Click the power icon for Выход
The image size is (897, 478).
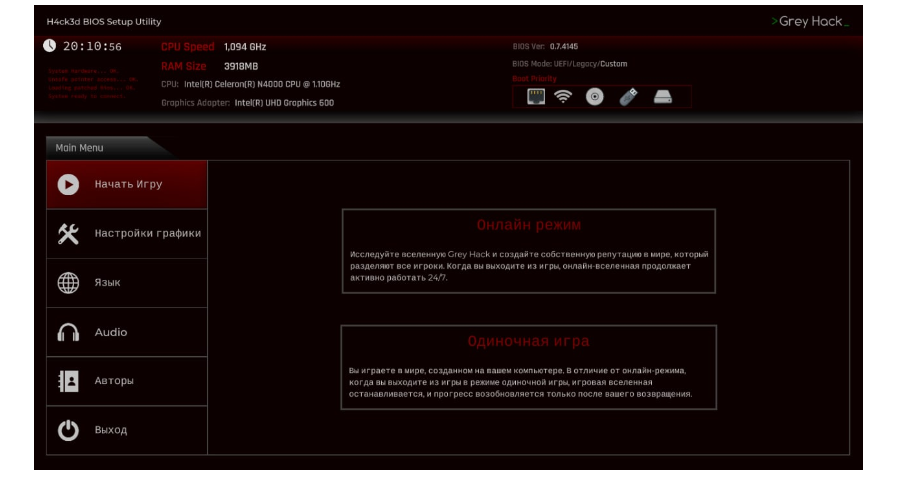click(x=68, y=430)
